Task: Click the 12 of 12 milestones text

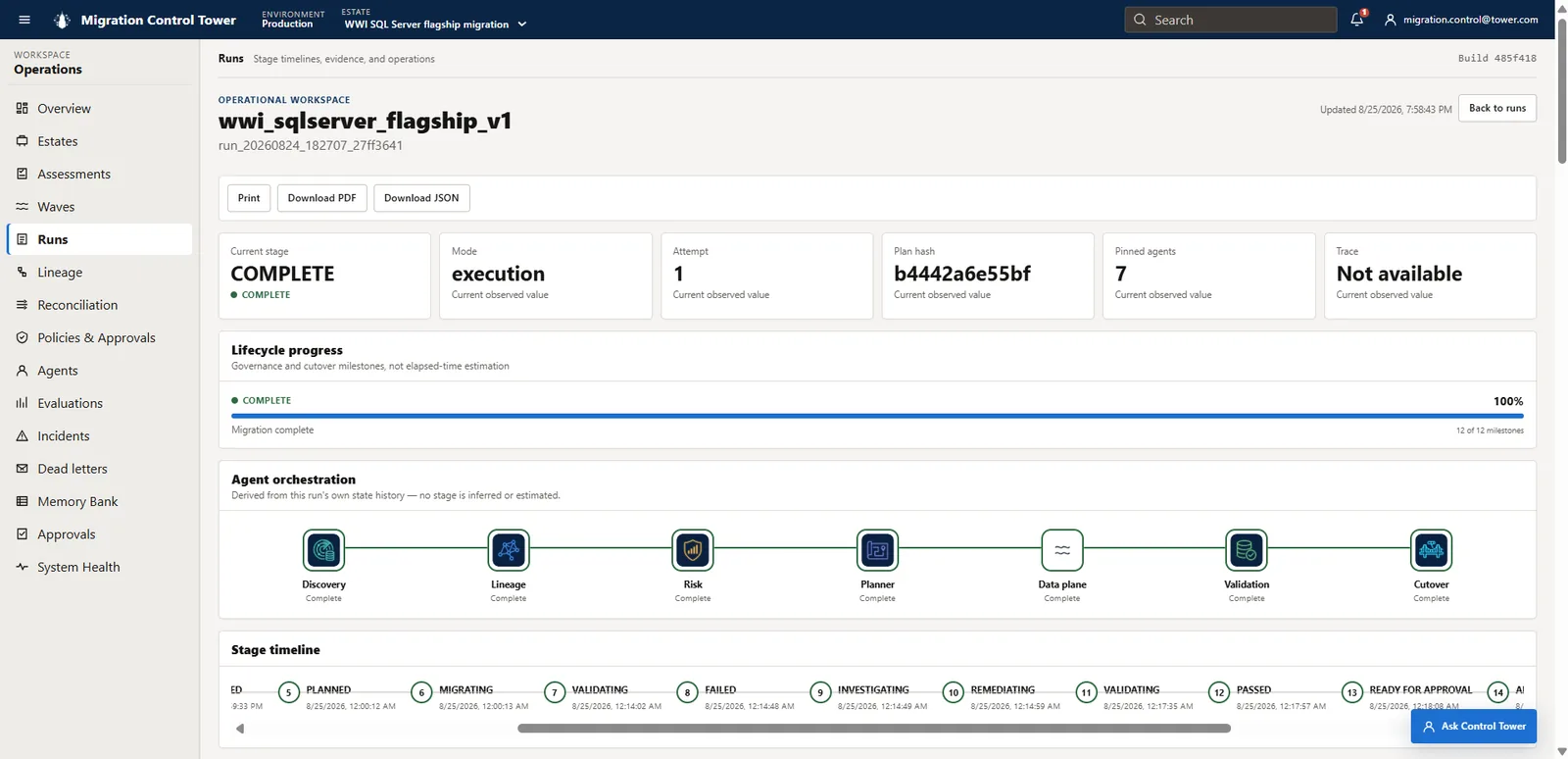Action: coord(1490,430)
